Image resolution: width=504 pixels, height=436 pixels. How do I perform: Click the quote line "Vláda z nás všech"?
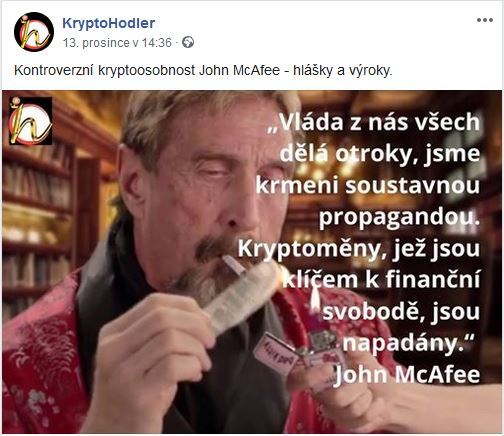coord(374,123)
